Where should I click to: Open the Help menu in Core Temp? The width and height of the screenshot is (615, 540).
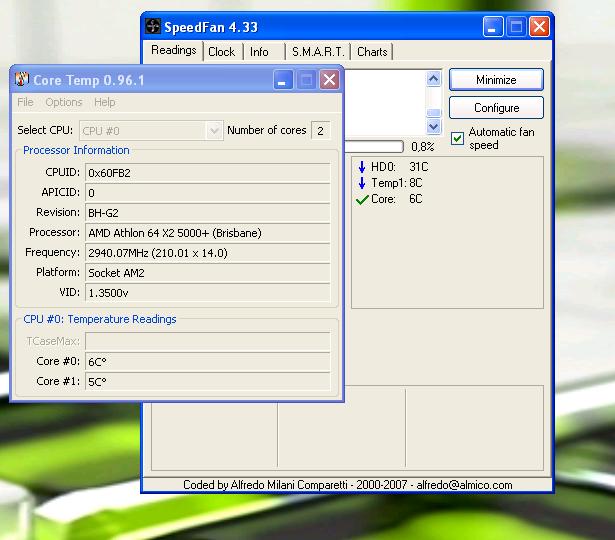(x=105, y=102)
